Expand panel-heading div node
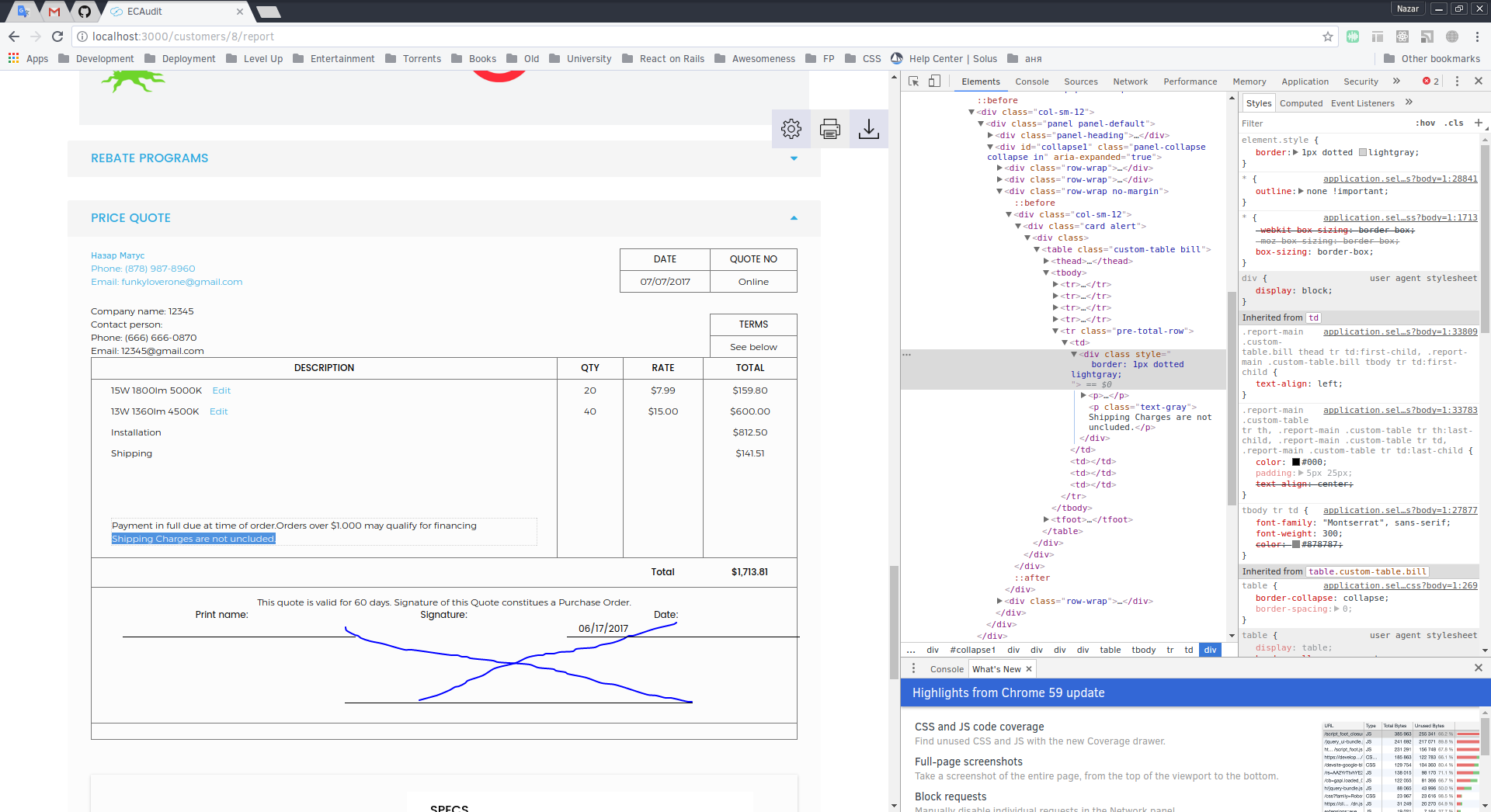Screen dimensions: 1491x812 click(x=990, y=135)
